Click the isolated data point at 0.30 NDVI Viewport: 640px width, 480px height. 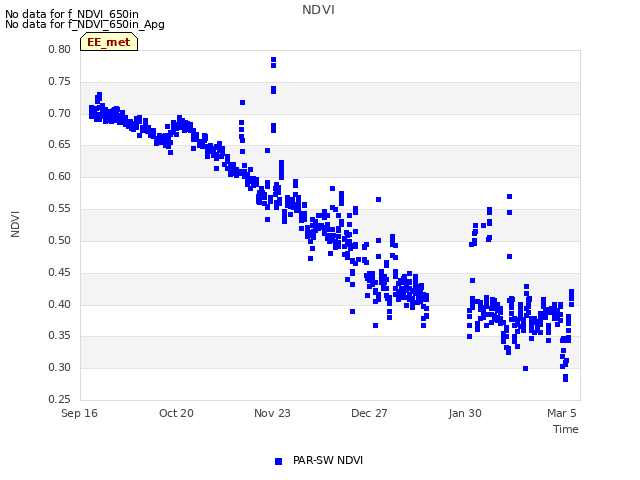(x=526, y=369)
